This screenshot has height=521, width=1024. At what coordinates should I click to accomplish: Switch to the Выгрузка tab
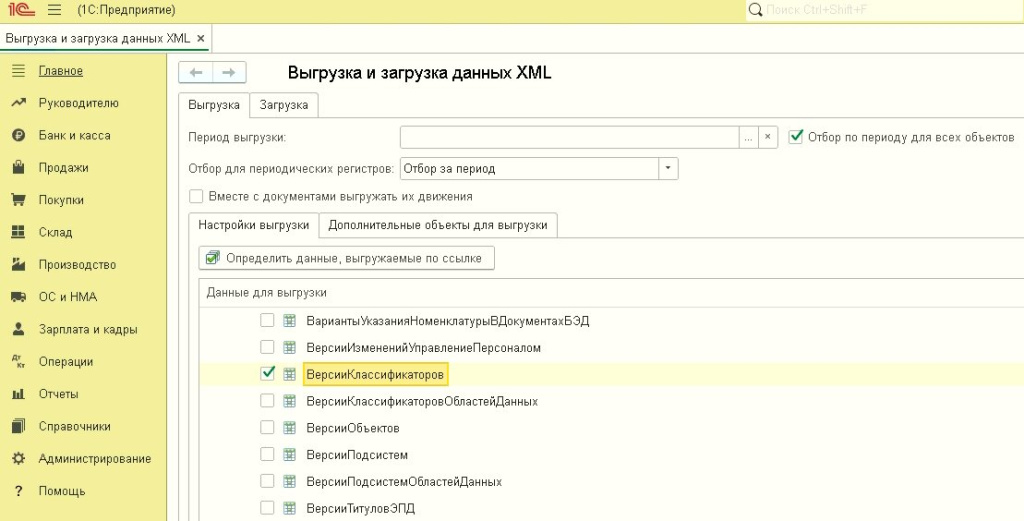214,104
